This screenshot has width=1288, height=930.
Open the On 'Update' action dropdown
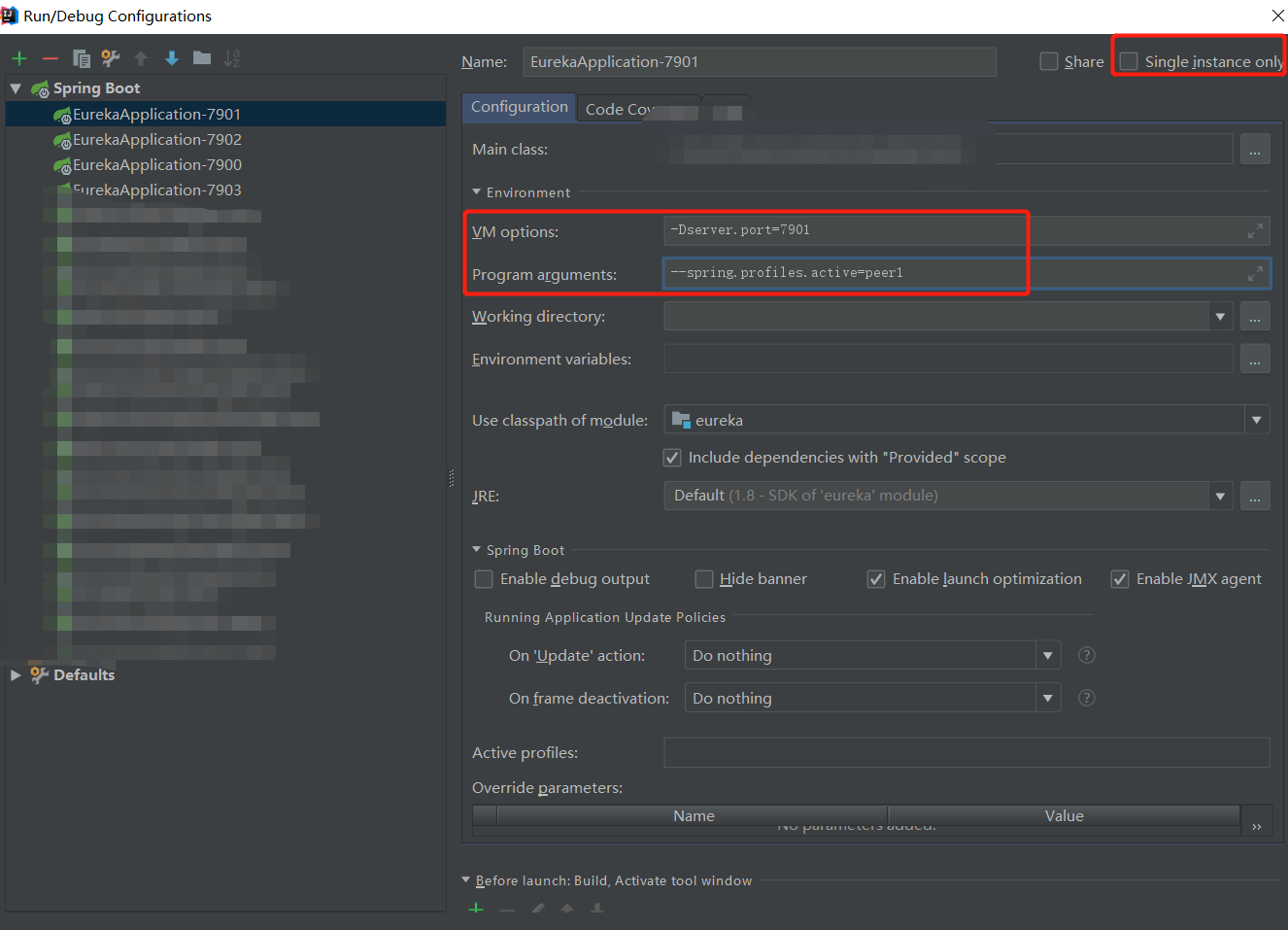1048,655
